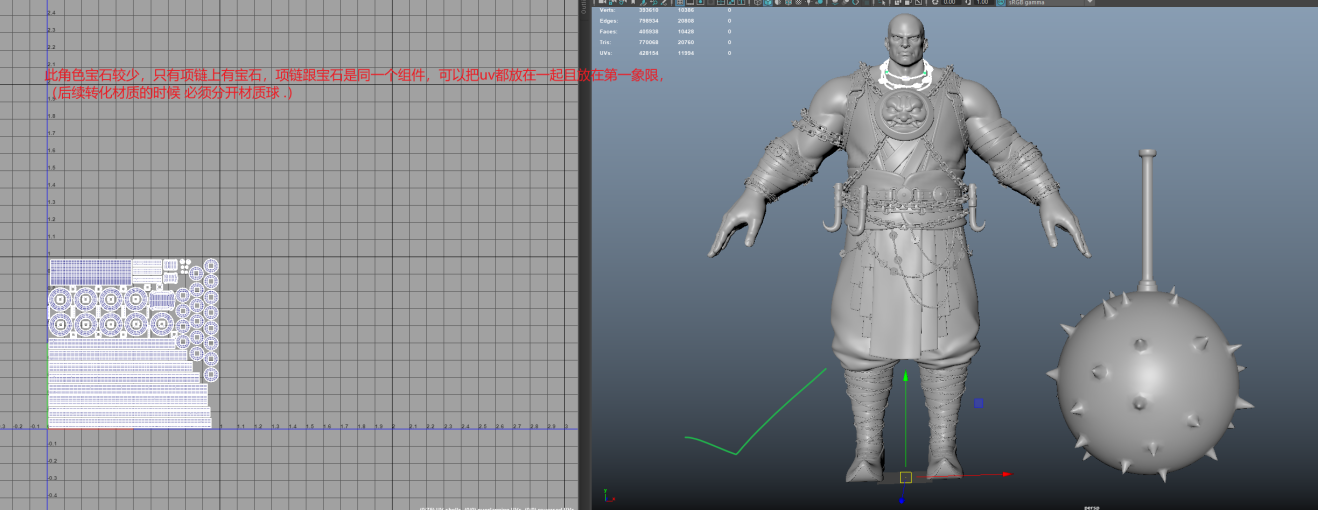Click the exposure reset icon

(935, 3)
